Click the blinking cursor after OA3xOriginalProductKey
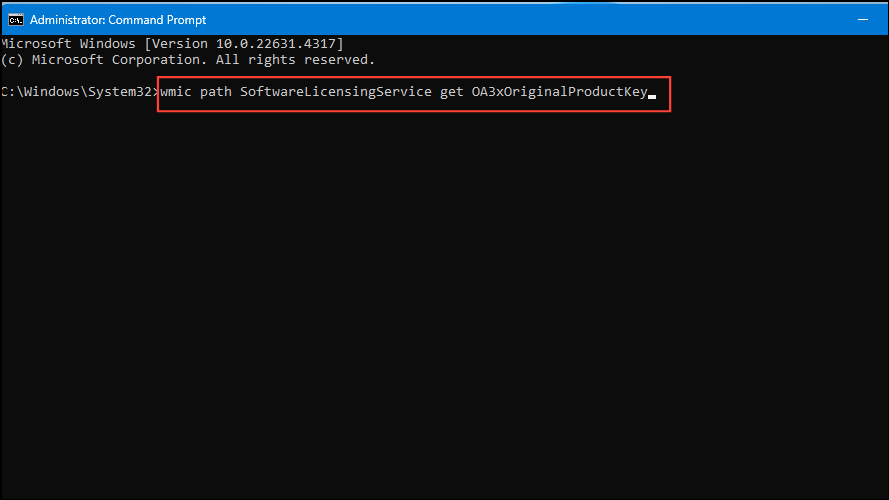Viewport: 889px width, 500px height. pyautogui.click(x=652, y=96)
